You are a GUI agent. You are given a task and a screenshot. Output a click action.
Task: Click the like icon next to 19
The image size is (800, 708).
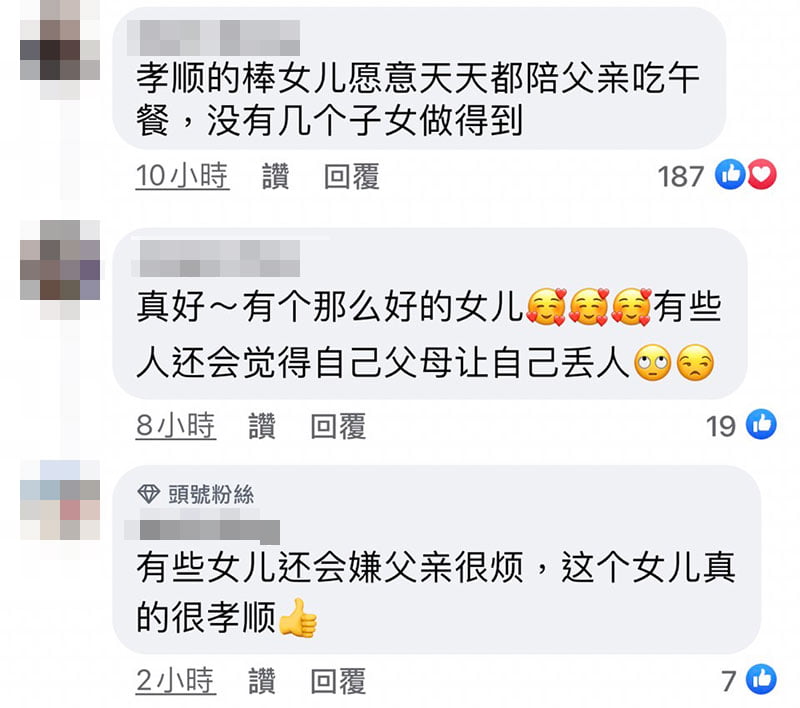coord(761,424)
